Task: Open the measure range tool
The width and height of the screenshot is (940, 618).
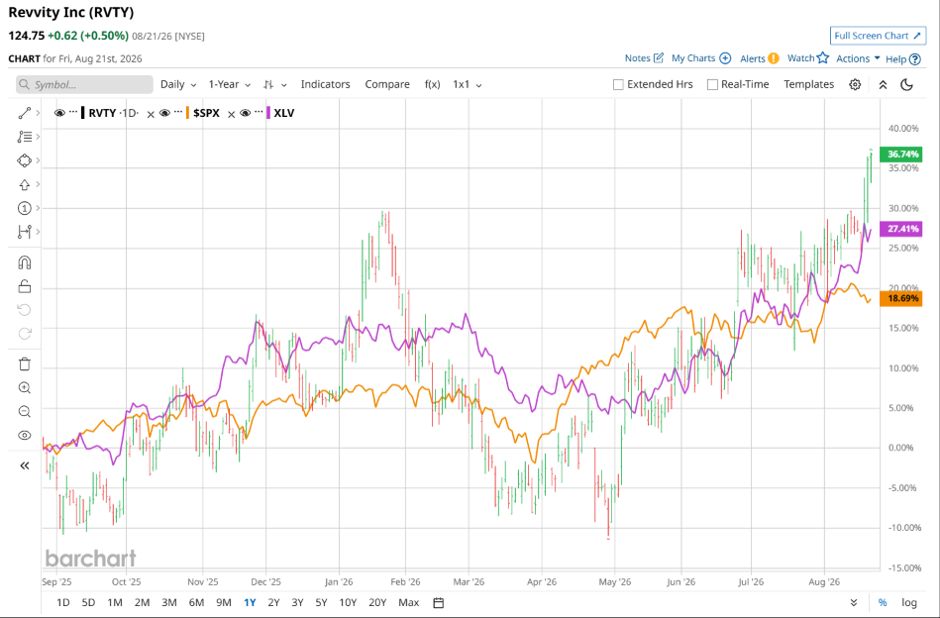Action: (x=24, y=232)
